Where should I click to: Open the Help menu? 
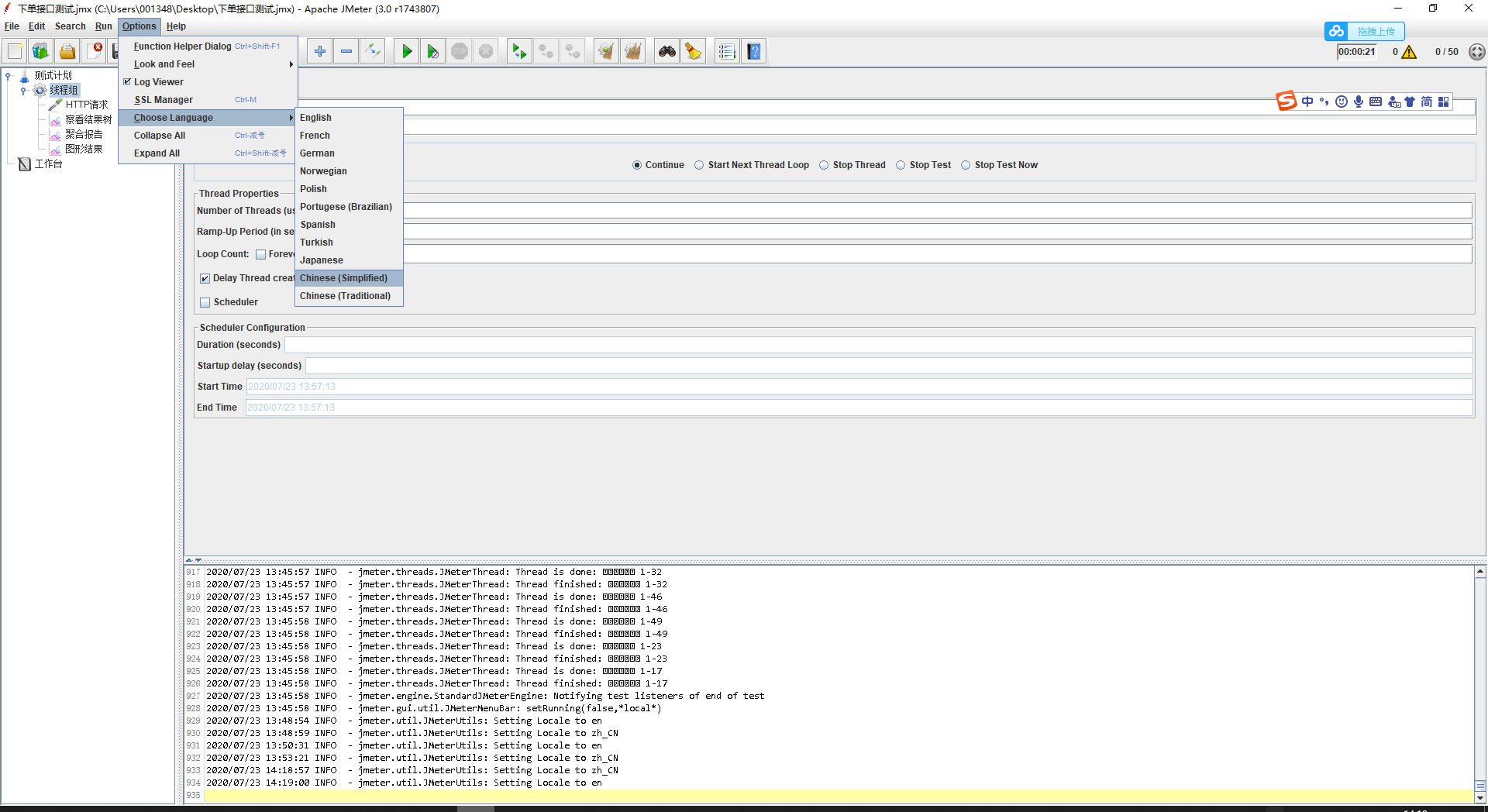[x=176, y=26]
